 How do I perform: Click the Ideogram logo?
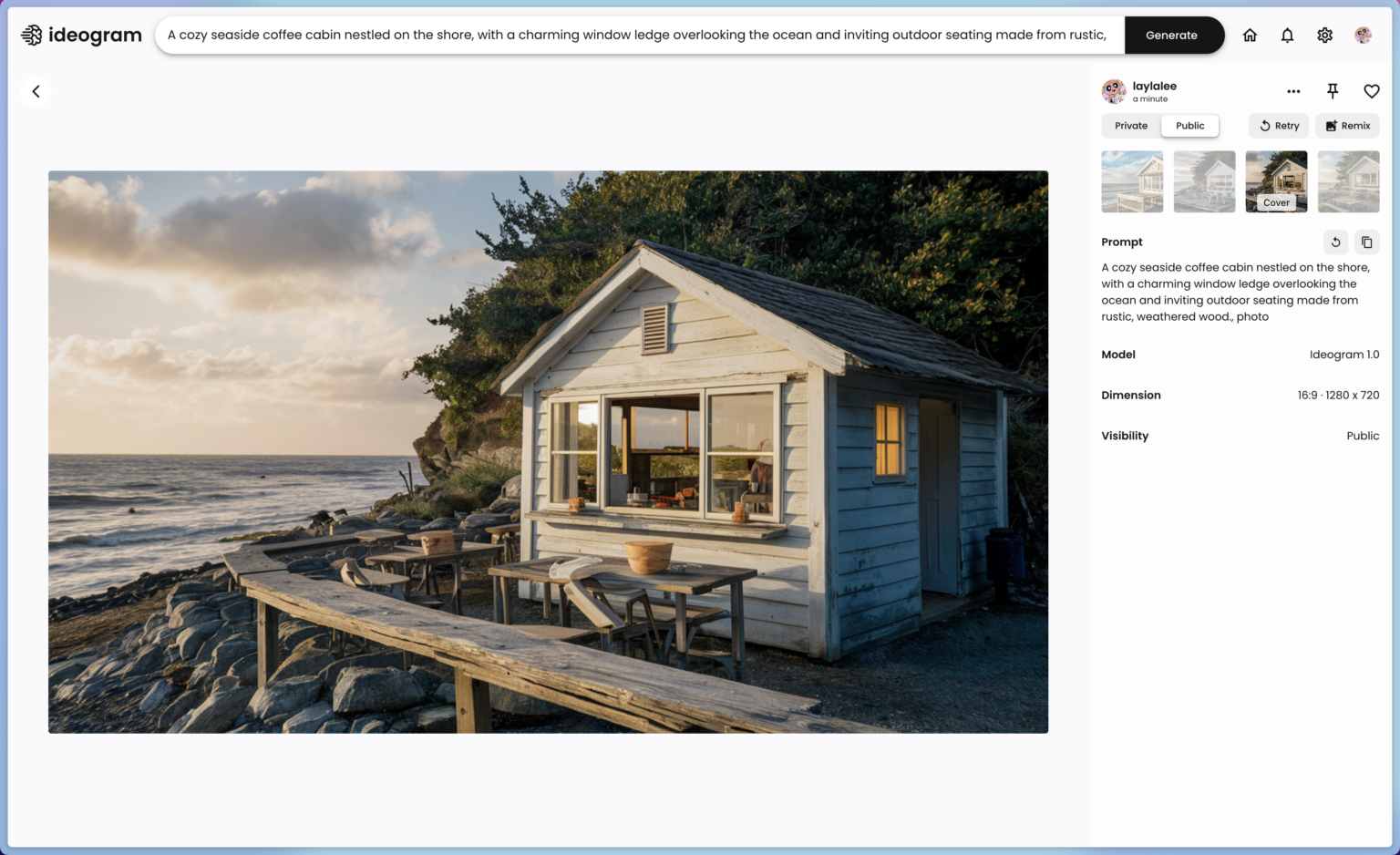pos(81,36)
